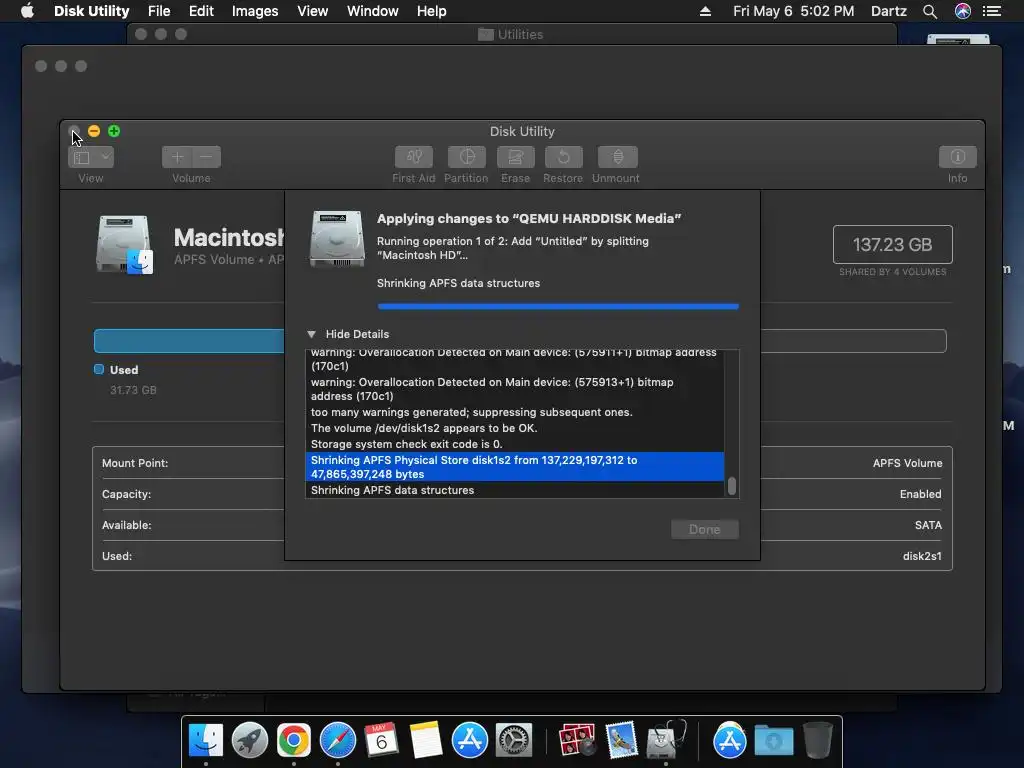Select the highlighted Shrinking APFS Physical Store line
Screen dimensions: 1024x768
click(x=515, y=467)
